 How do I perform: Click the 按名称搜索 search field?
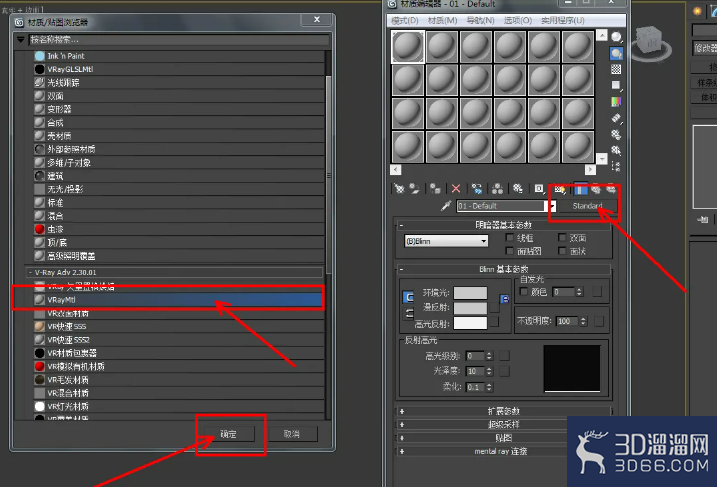pyautogui.click(x=179, y=40)
